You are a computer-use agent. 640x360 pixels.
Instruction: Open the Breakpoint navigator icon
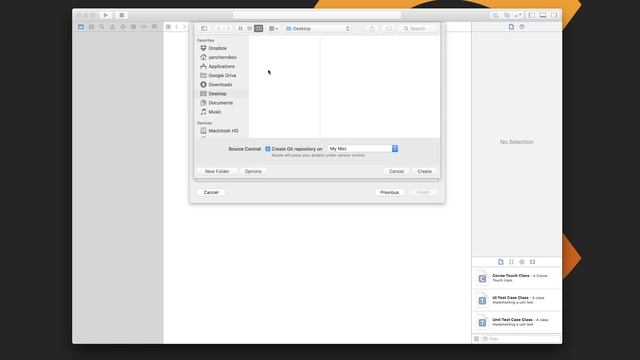(x=144, y=27)
